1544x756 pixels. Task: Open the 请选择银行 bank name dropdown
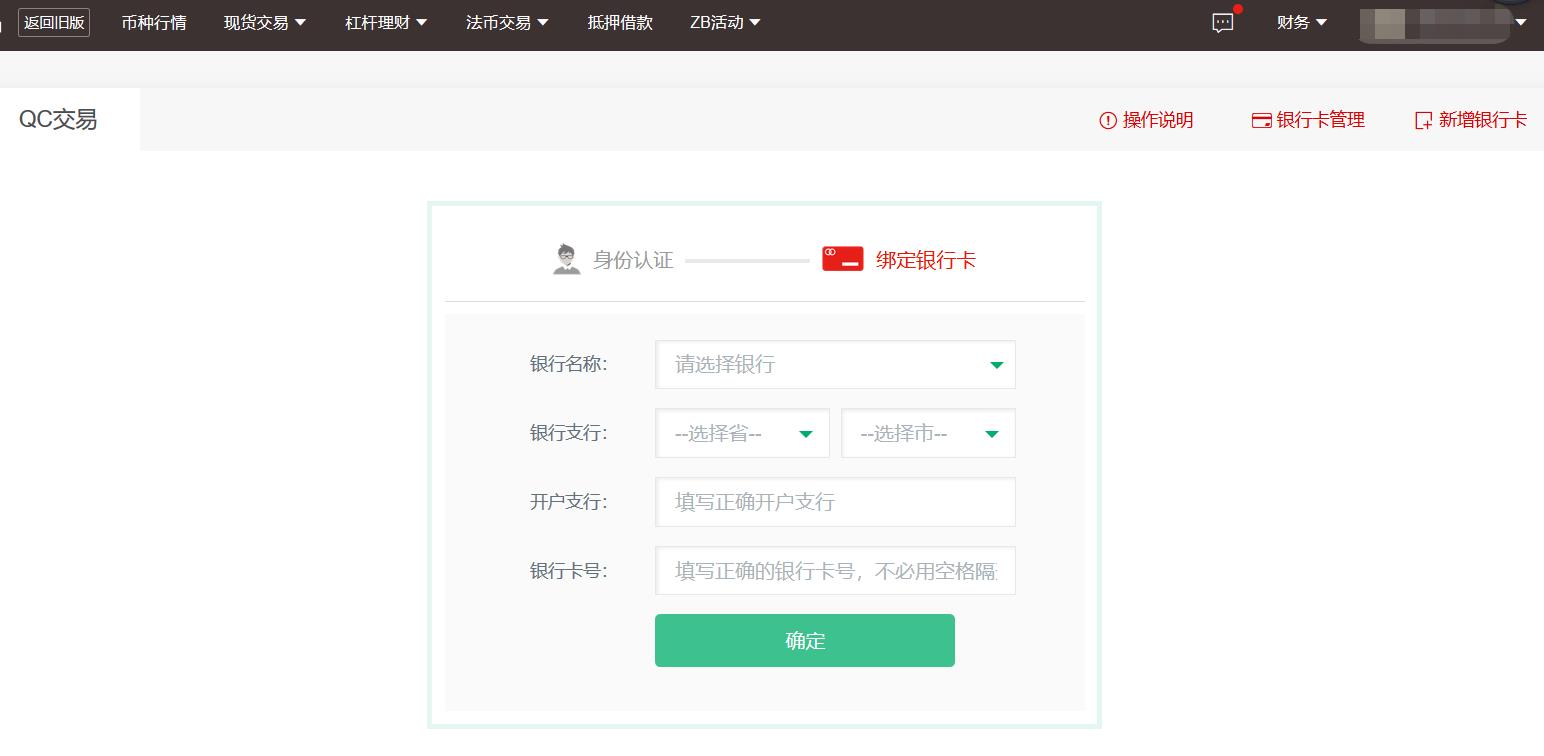tap(835, 365)
